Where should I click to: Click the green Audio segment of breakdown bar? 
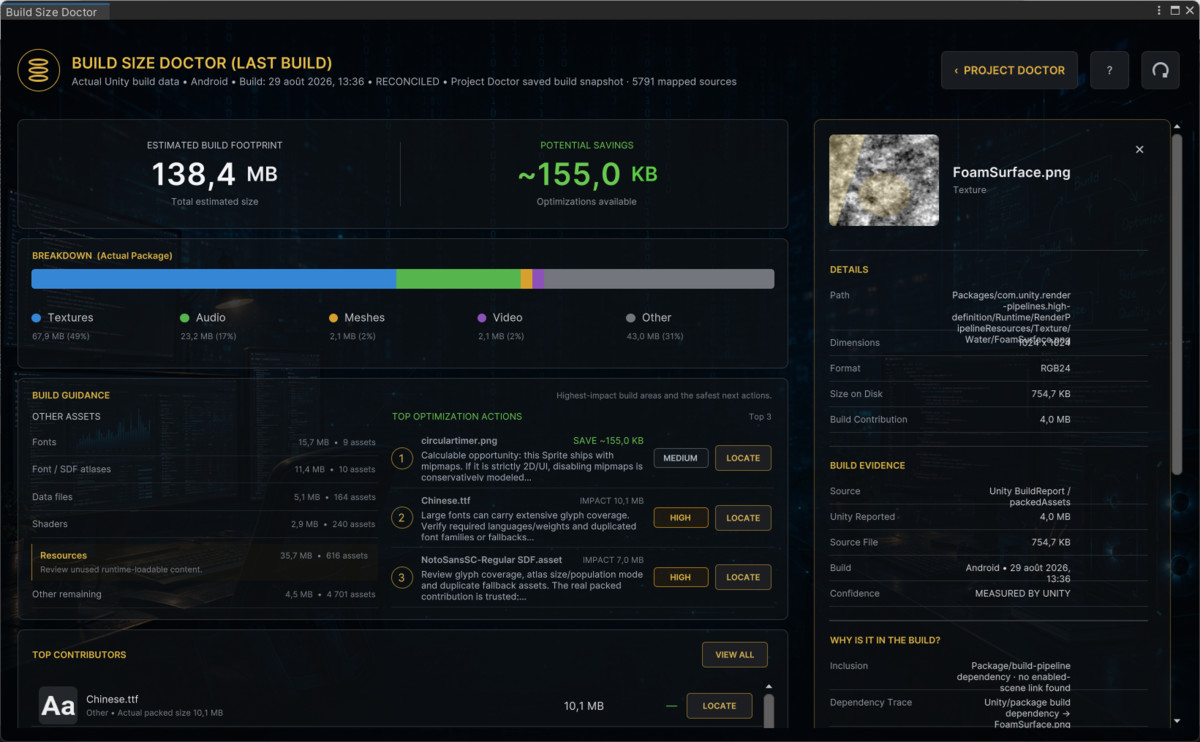pyautogui.click(x=458, y=279)
